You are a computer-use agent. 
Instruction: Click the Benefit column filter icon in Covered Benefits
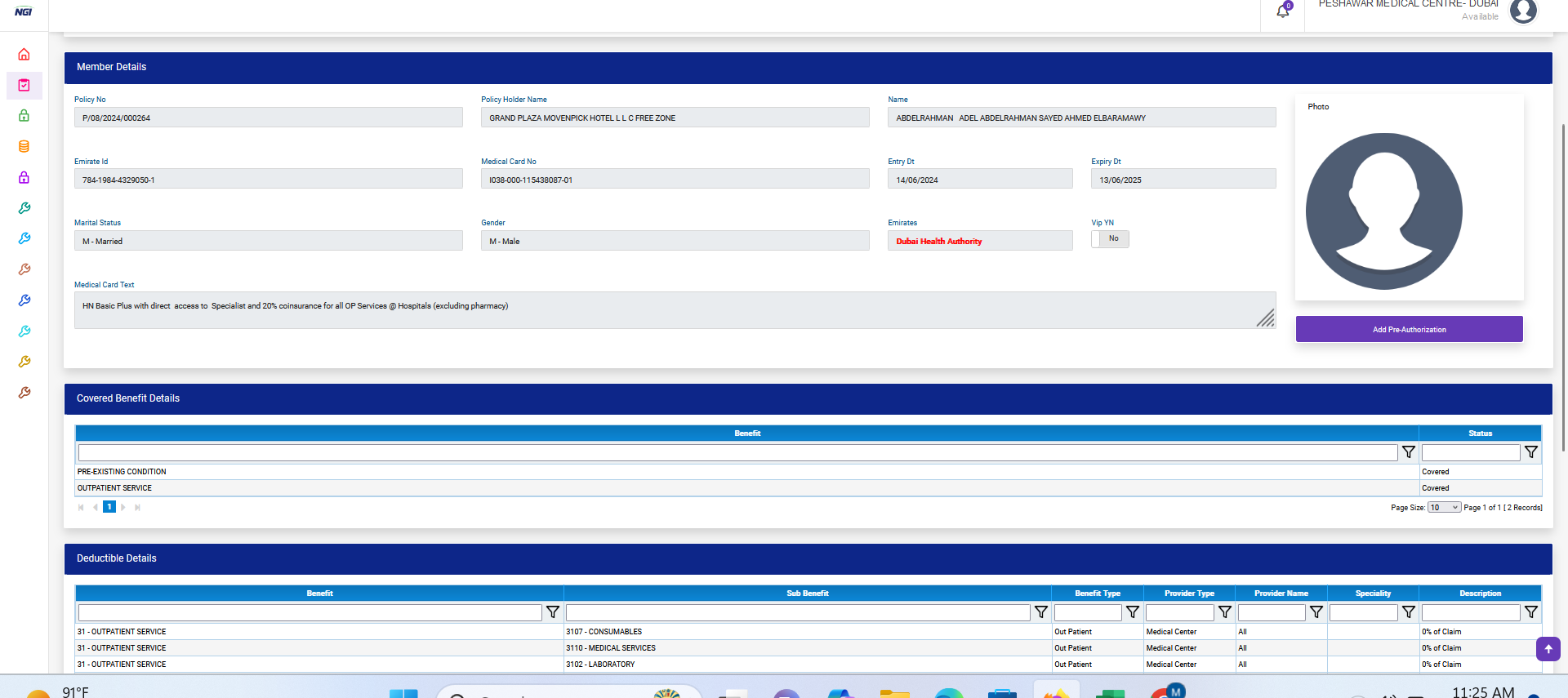pos(1408,452)
